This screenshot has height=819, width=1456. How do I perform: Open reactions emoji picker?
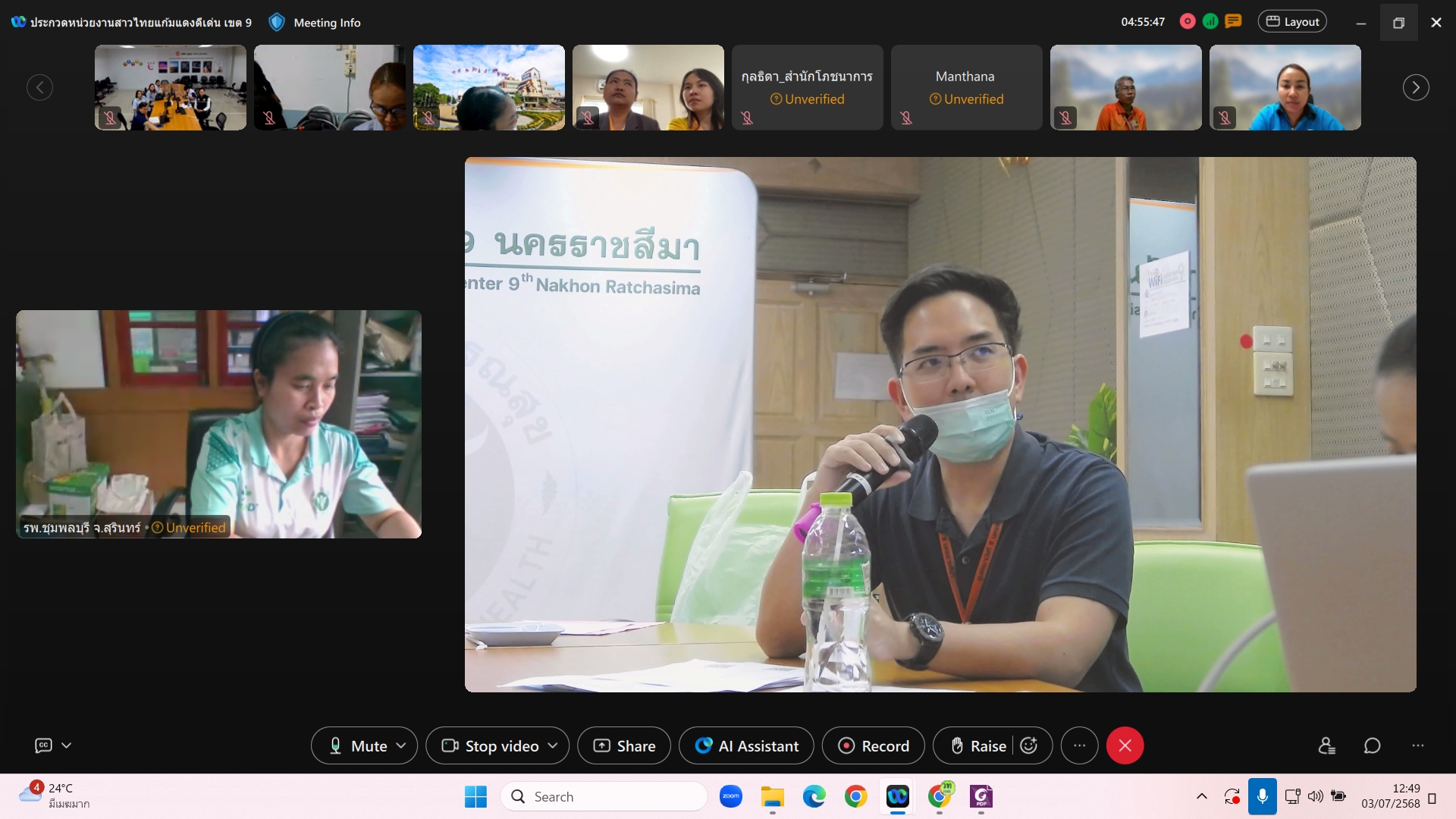point(1029,746)
